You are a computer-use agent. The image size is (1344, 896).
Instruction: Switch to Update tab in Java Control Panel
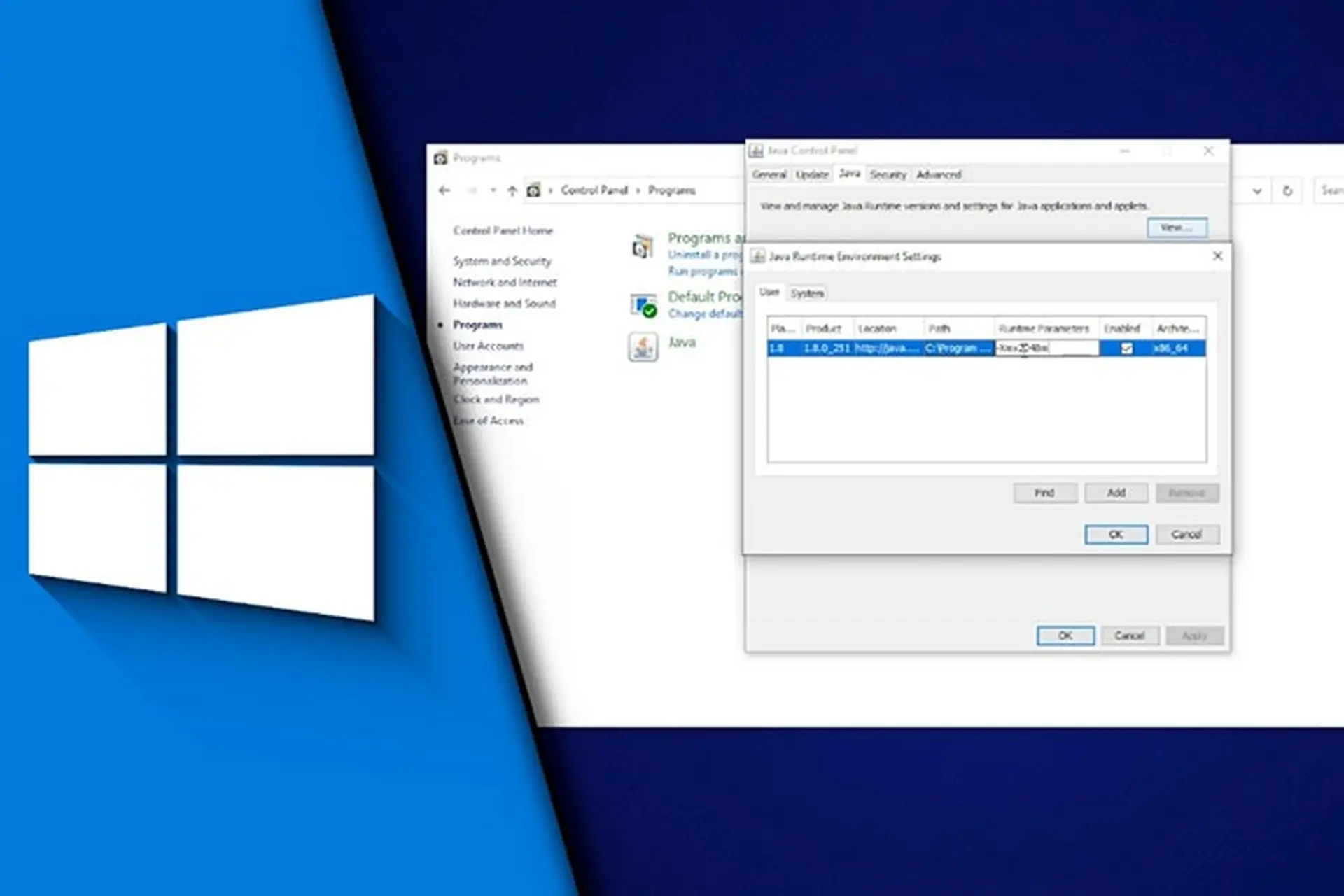click(x=812, y=174)
